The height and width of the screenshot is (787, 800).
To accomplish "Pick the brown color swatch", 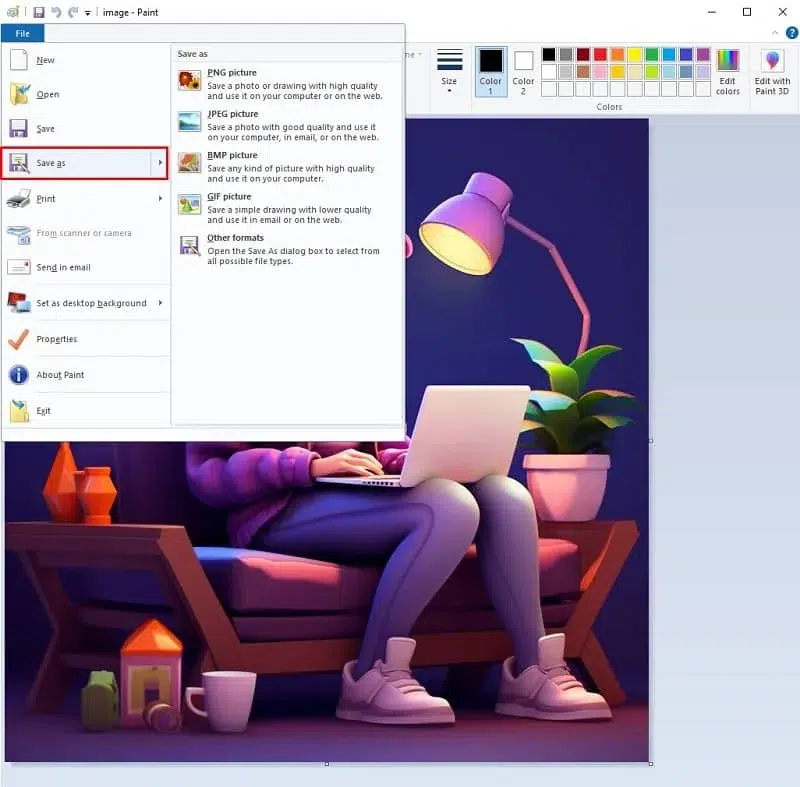I will pos(583,72).
